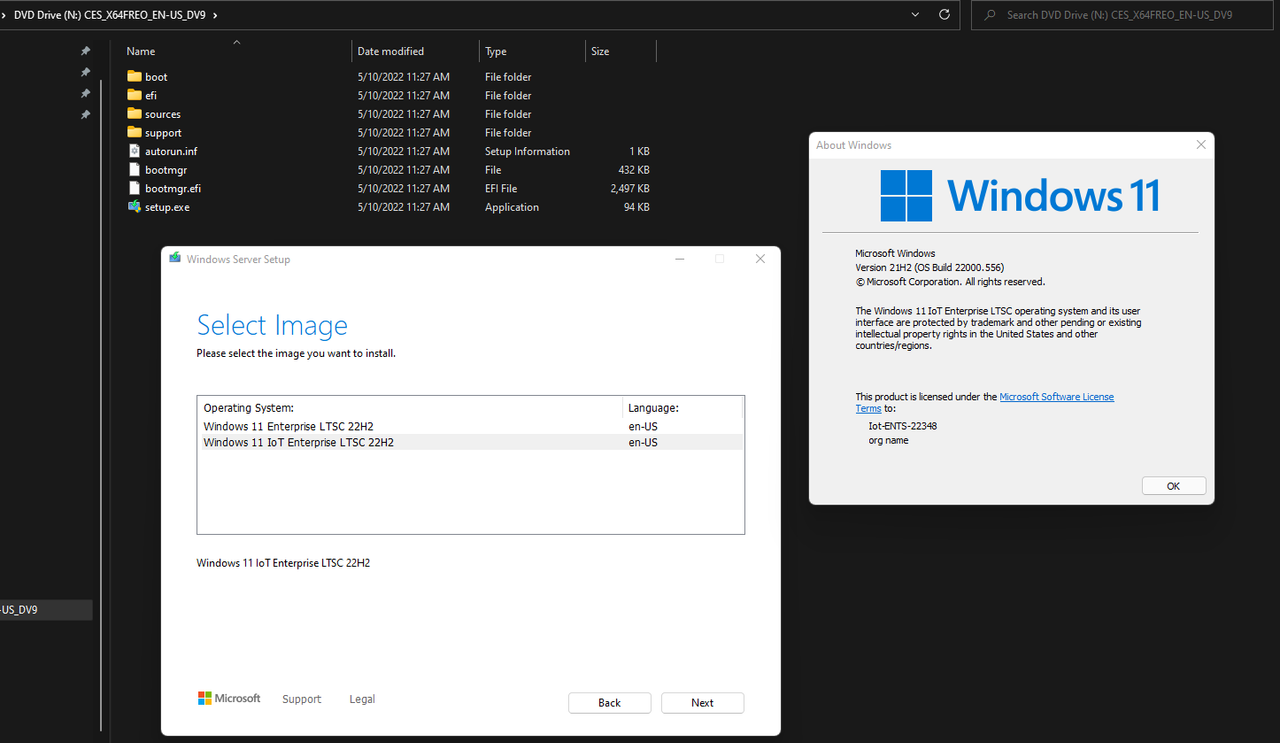Click the search magnifier icon

point(990,15)
